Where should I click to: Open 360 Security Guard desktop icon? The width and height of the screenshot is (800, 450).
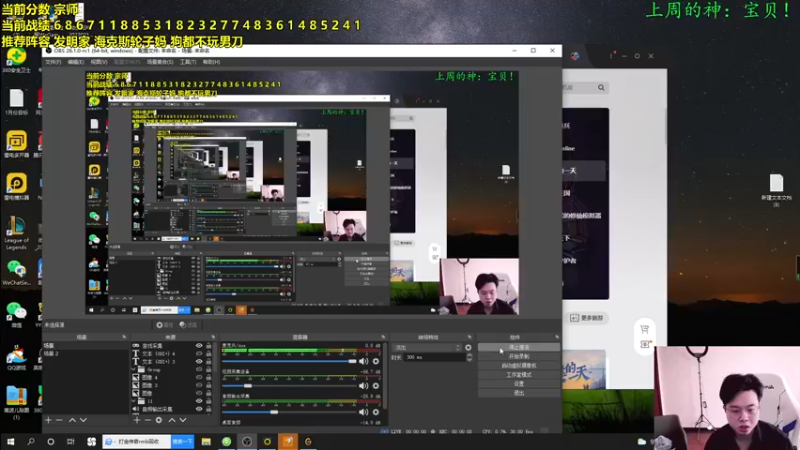click(16, 61)
